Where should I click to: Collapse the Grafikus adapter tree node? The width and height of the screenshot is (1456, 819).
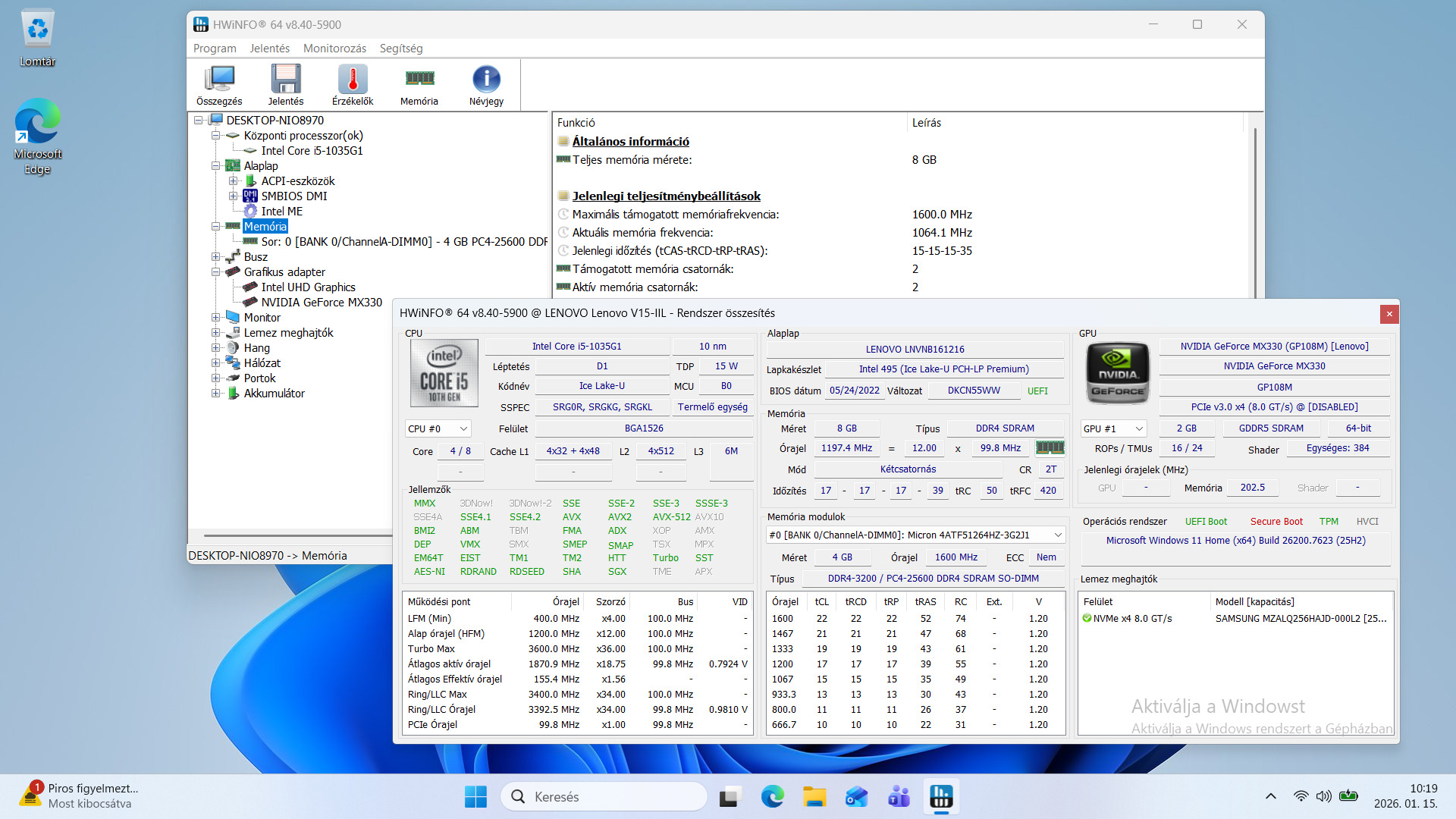tap(216, 272)
